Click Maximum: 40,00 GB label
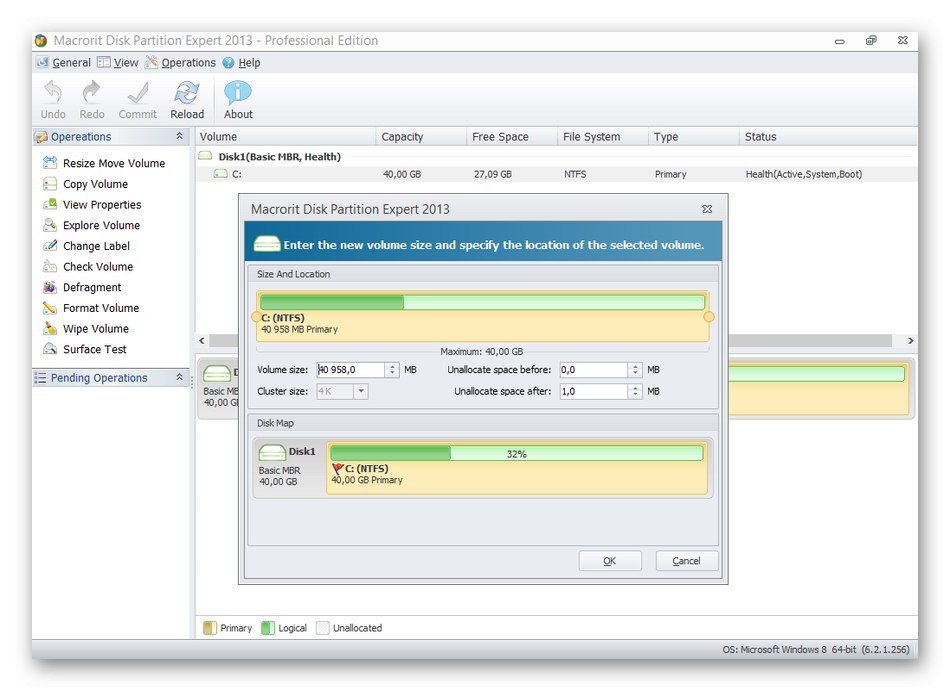This screenshot has height=691, width=950. 482,351
